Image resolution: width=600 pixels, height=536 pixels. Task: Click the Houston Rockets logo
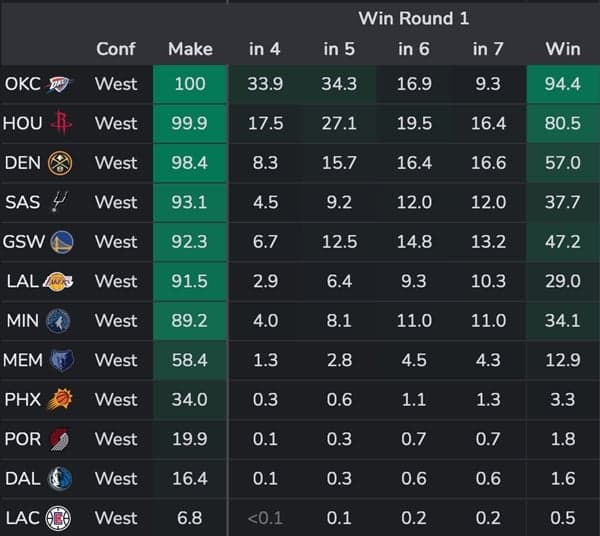[63, 124]
